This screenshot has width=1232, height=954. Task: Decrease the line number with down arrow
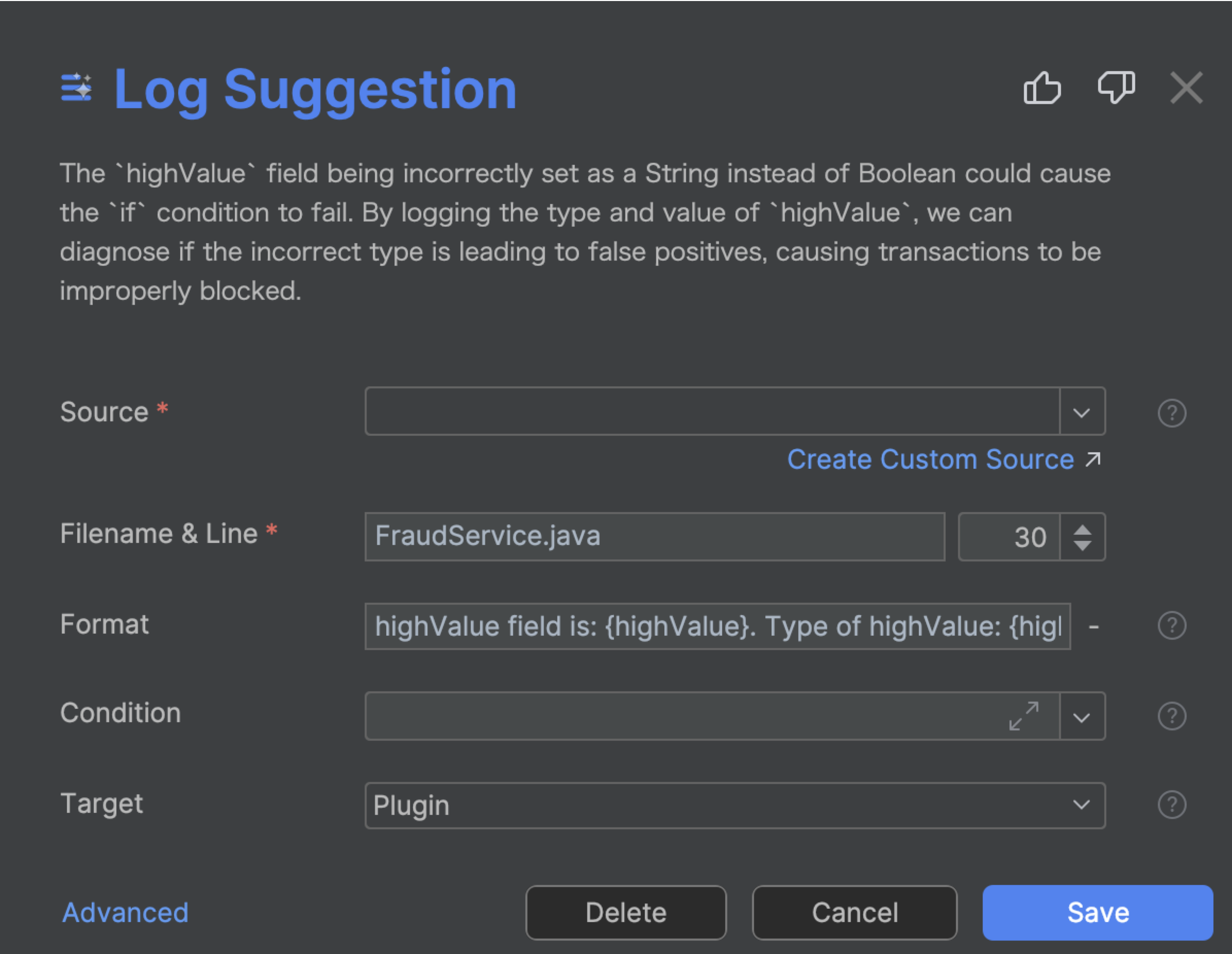pyautogui.click(x=1082, y=546)
